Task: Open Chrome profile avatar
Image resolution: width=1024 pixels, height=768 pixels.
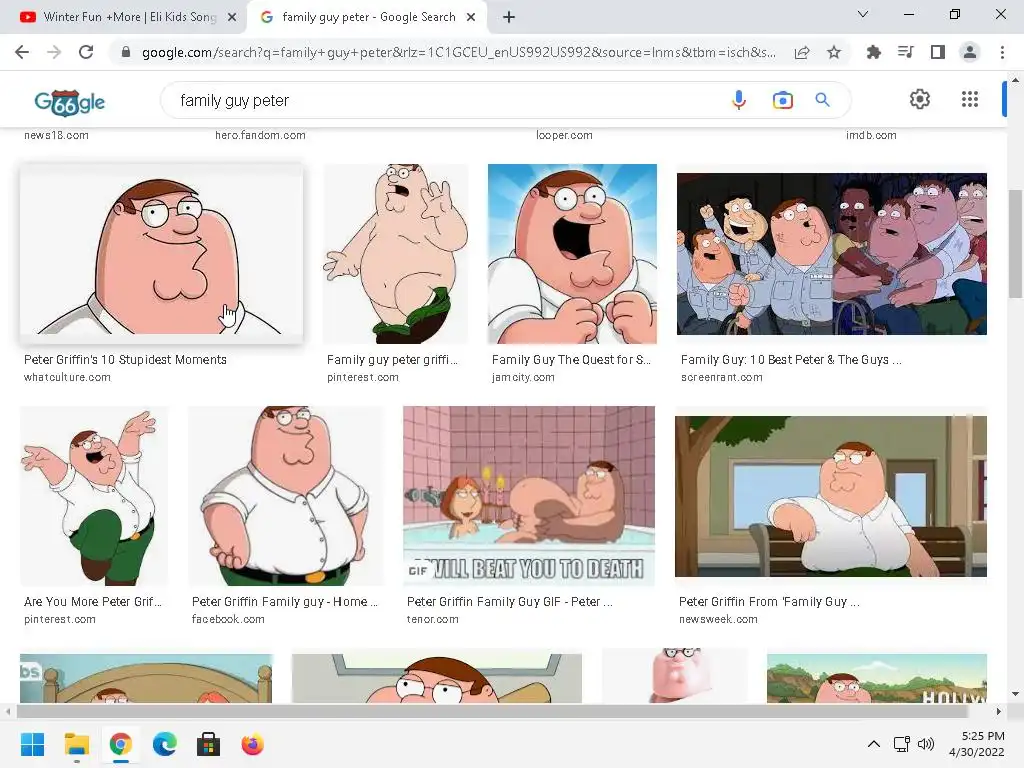Action: tap(970, 52)
